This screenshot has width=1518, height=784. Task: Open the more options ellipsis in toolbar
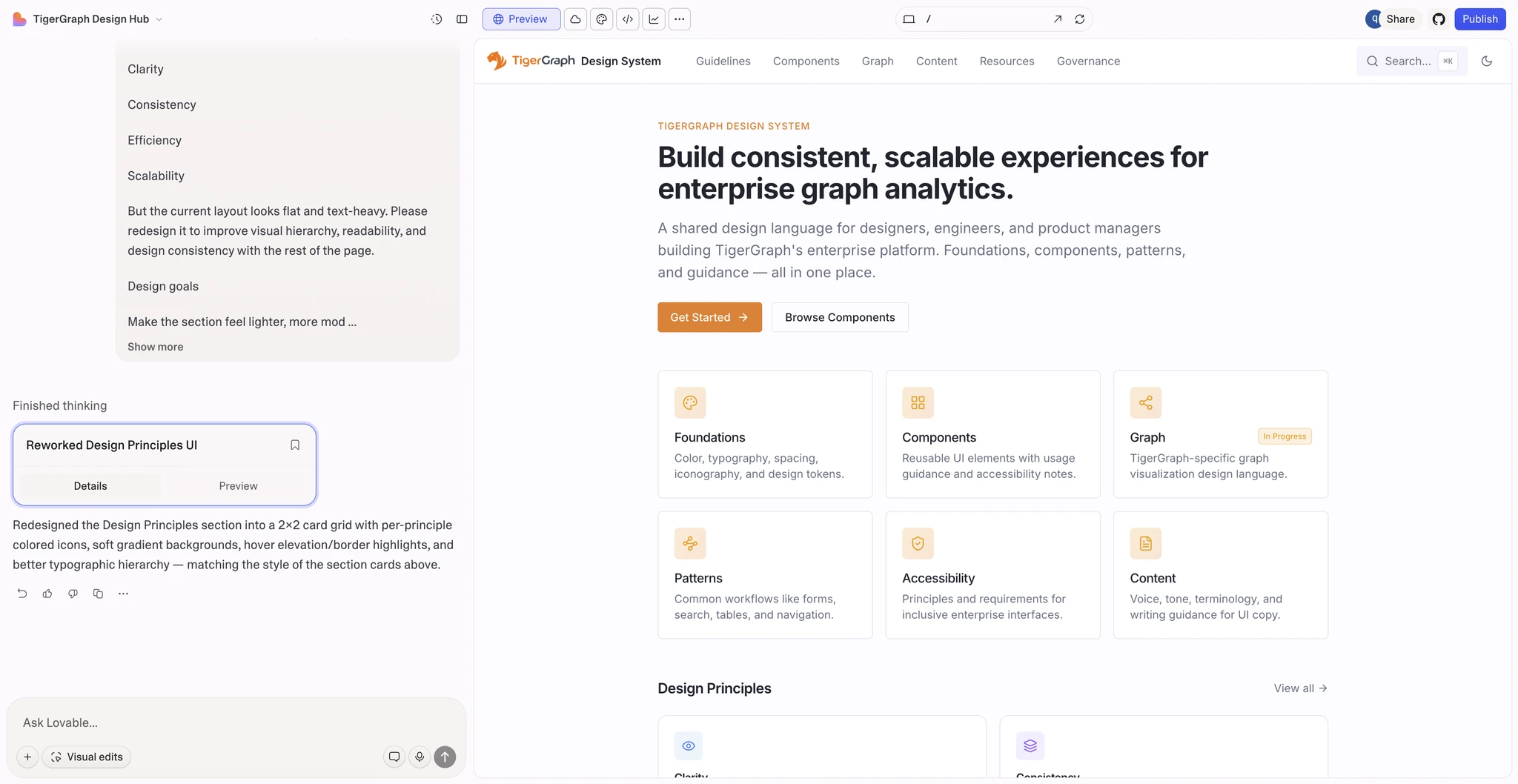(679, 19)
